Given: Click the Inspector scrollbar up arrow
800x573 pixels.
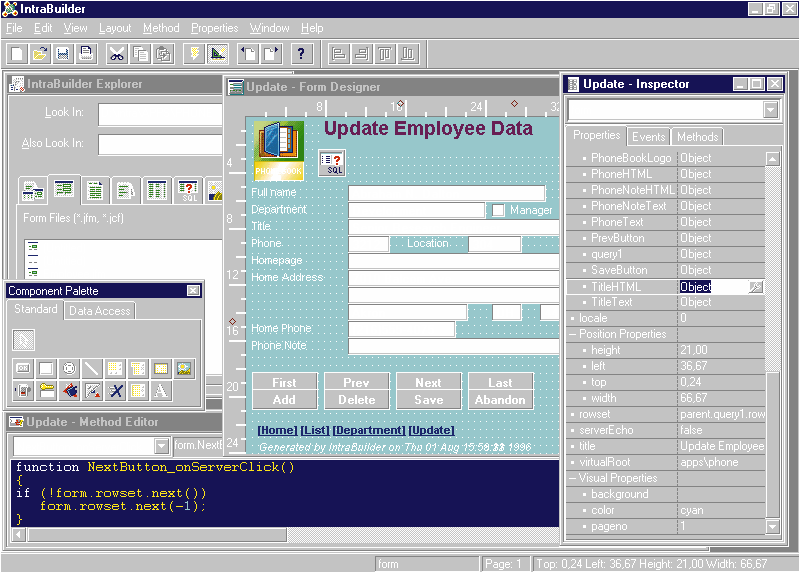Looking at the screenshot, I should pyautogui.click(x=772, y=159).
